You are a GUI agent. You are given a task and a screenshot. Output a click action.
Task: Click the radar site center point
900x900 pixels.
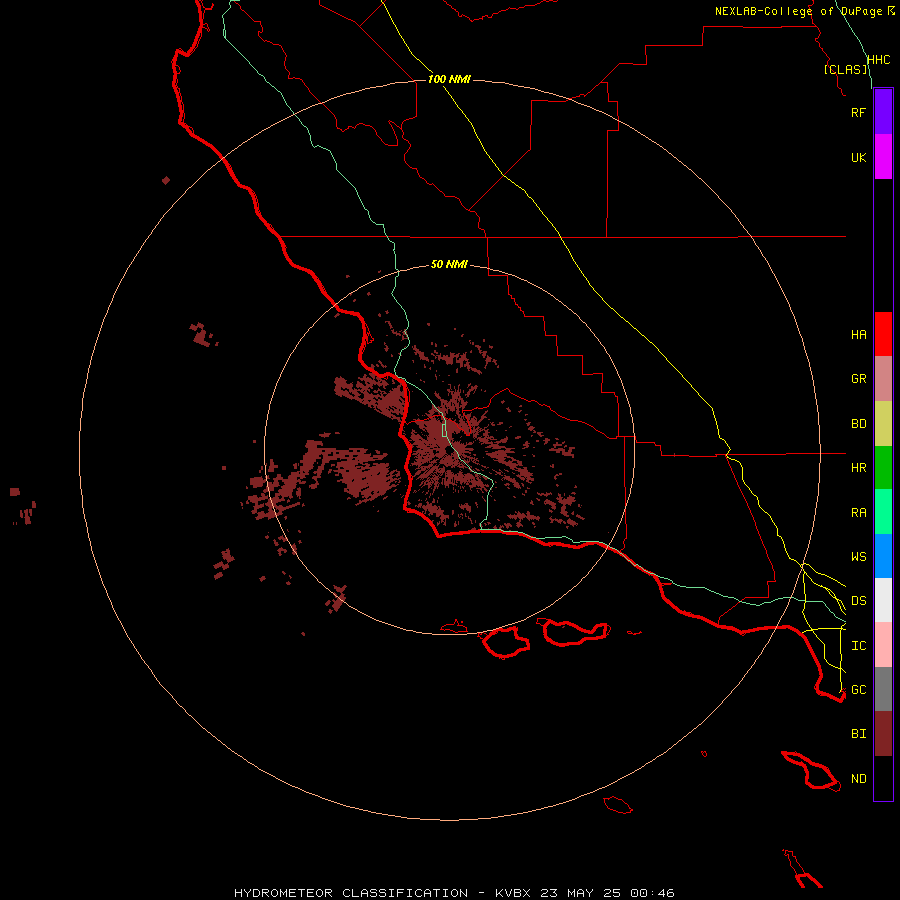point(449,449)
